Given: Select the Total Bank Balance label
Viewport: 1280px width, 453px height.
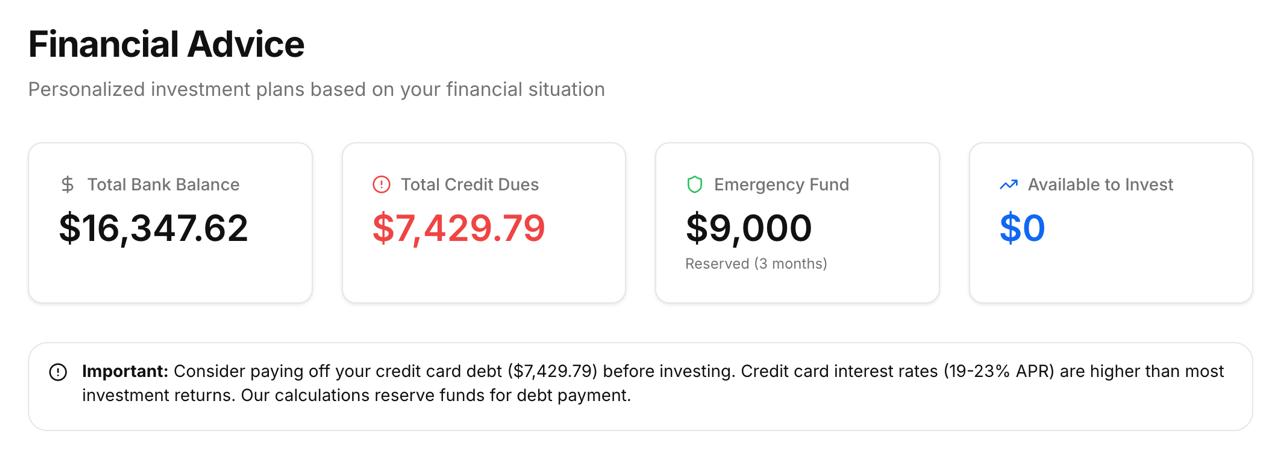Looking at the screenshot, I should (x=163, y=184).
